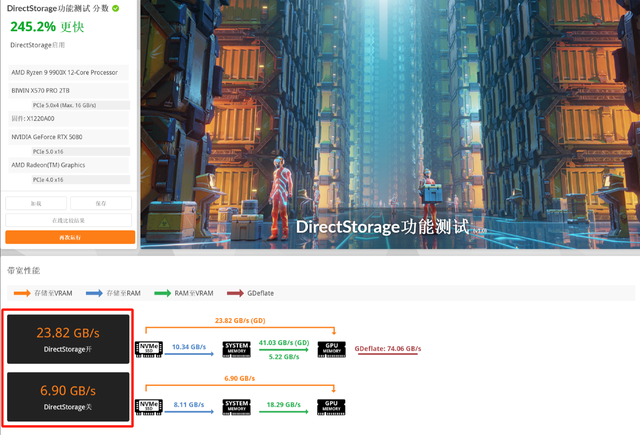The image size is (640, 435).
Task: Click the 5.22 GB/s value under the green arrow
Action: (x=284, y=357)
